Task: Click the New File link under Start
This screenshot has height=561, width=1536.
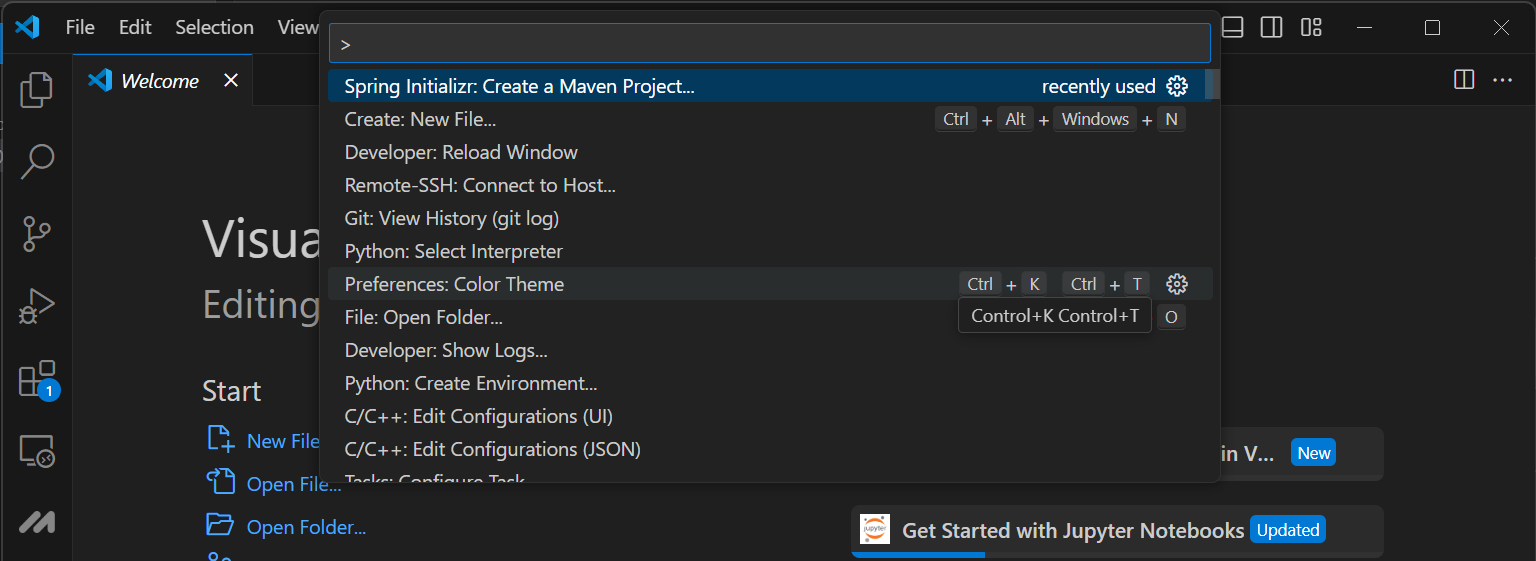Action: click(283, 441)
